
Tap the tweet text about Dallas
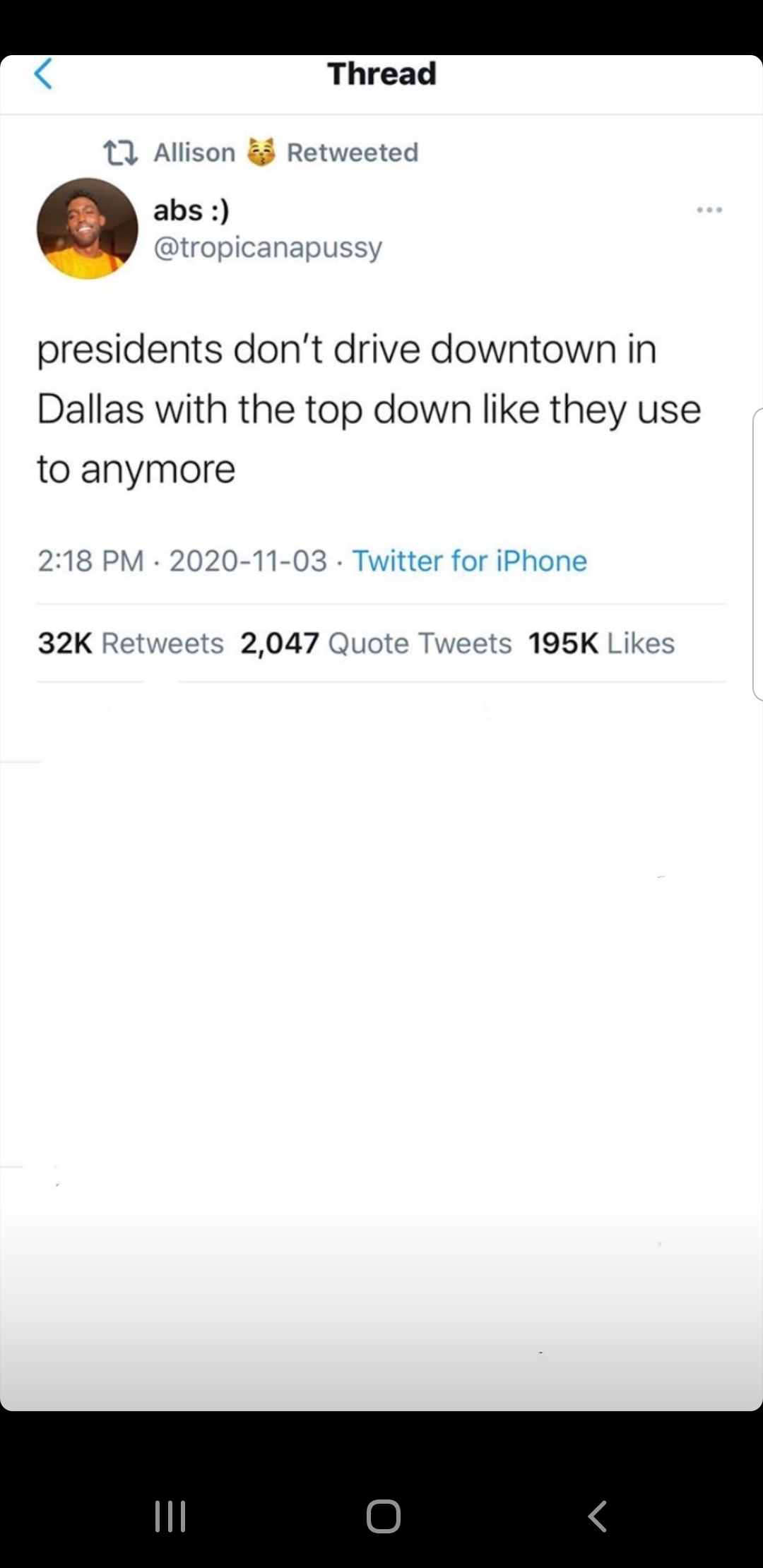(x=369, y=409)
